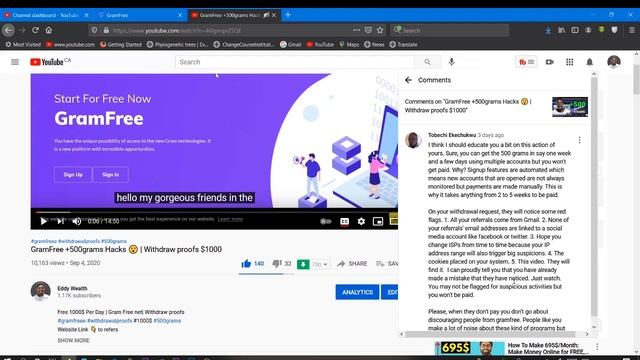
Task: Open the 720 quality dropdown
Action: [x=320, y=264]
